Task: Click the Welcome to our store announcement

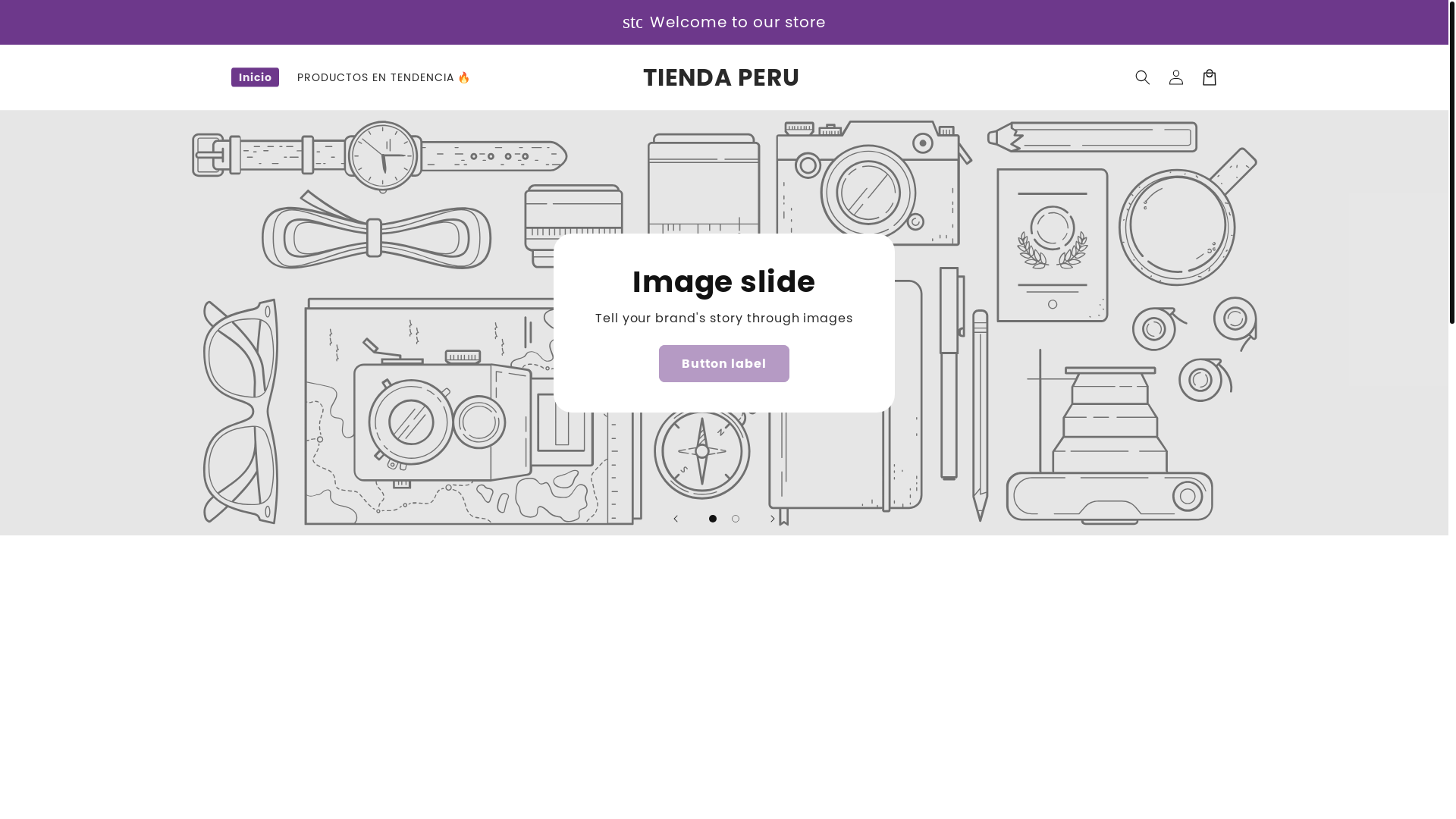Action: pyautogui.click(x=737, y=22)
